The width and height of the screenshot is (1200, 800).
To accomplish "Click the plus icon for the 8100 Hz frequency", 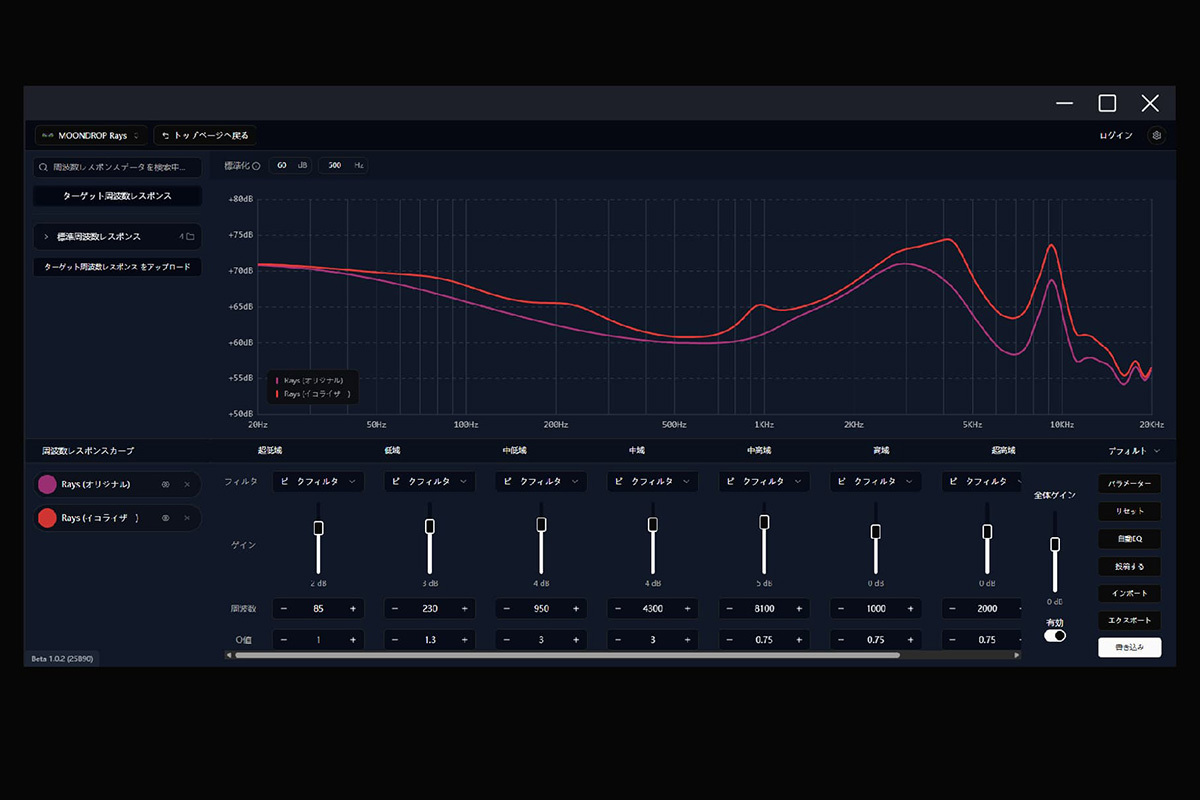I will pyautogui.click(x=799, y=608).
